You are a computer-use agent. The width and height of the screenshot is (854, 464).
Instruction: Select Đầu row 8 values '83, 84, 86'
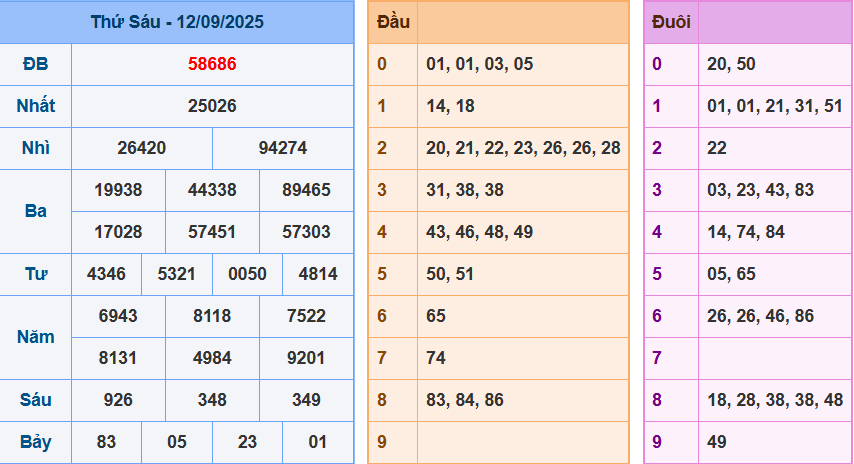(x=465, y=399)
